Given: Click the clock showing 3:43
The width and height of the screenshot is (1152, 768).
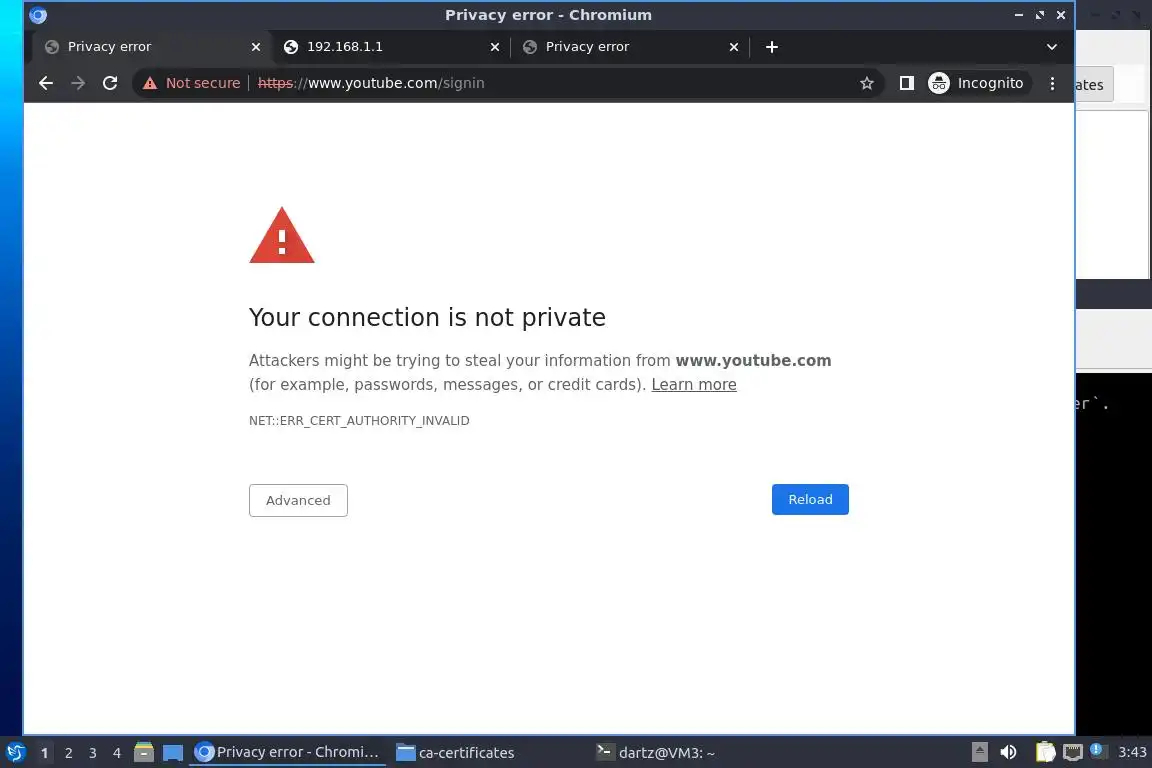Looking at the screenshot, I should pyautogui.click(x=1132, y=753).
